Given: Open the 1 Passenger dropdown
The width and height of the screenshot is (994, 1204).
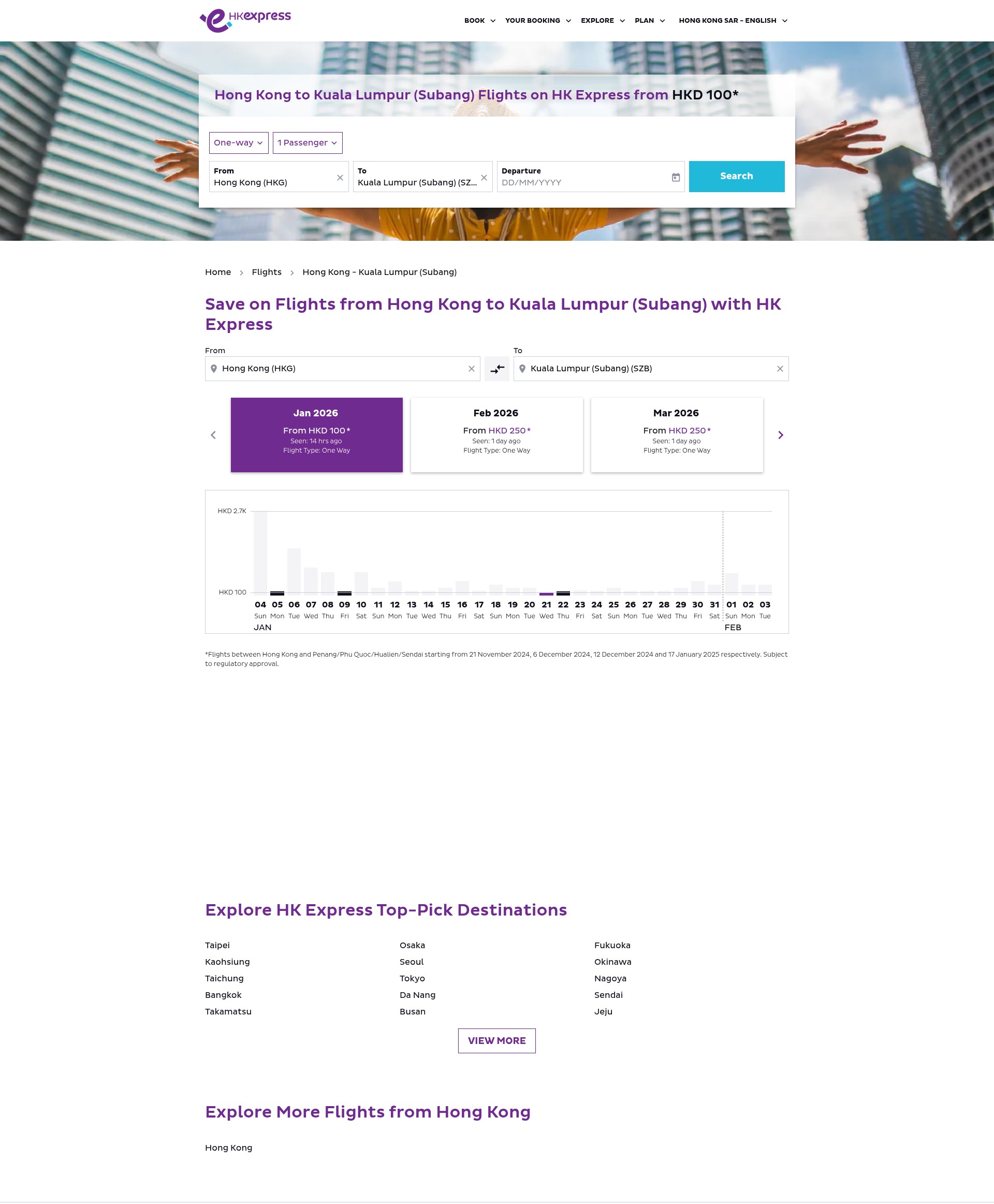Looking at the screenshot, I should [x=308, y=142].
